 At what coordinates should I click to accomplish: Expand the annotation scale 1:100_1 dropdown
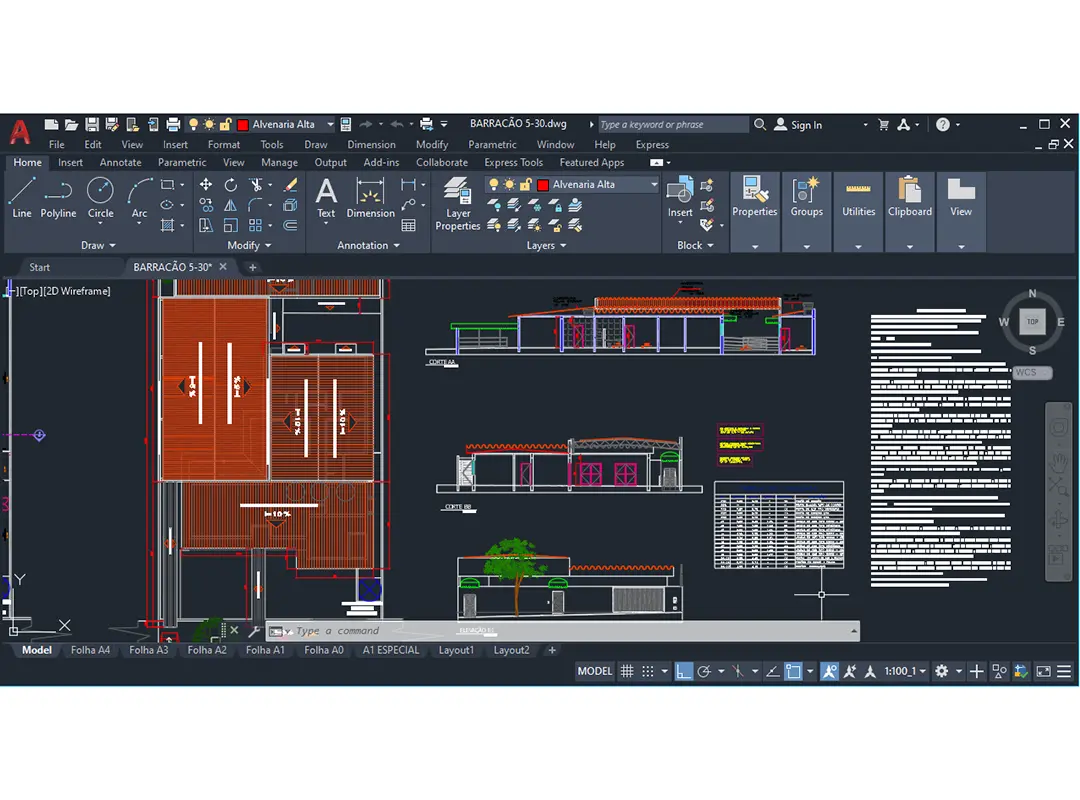point(922,672)
